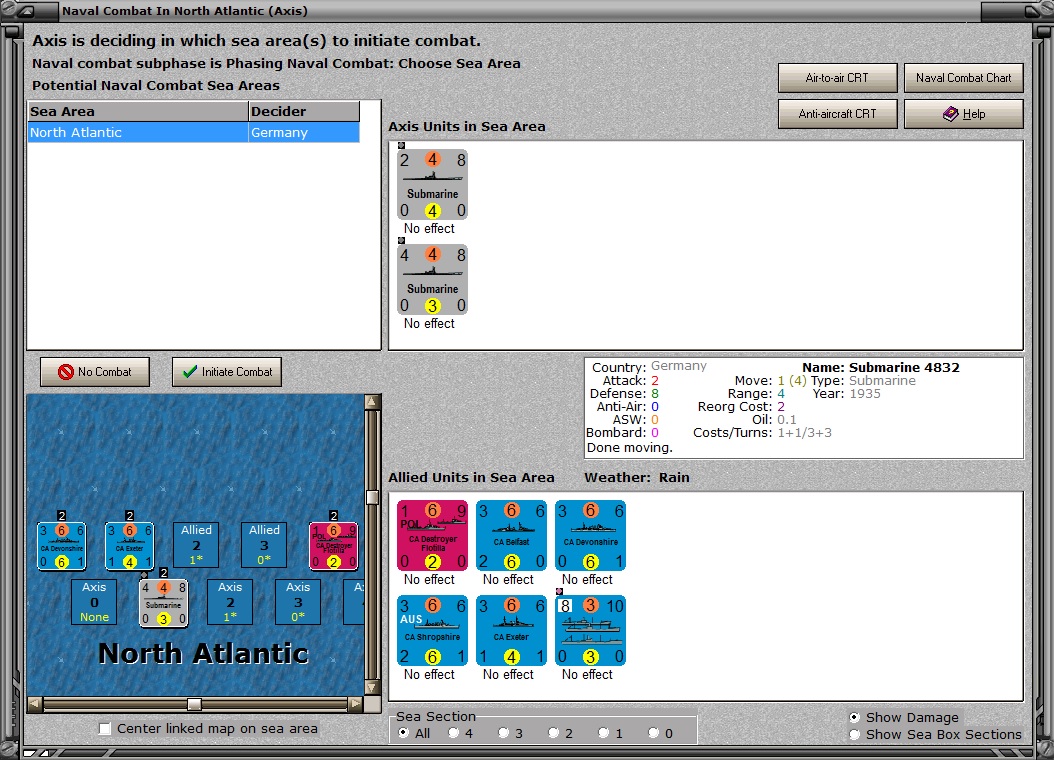This screenshot has width=1054, height=760.
Task: Select the Axis submarine counter with attack 2
Action: pos(432,185)
